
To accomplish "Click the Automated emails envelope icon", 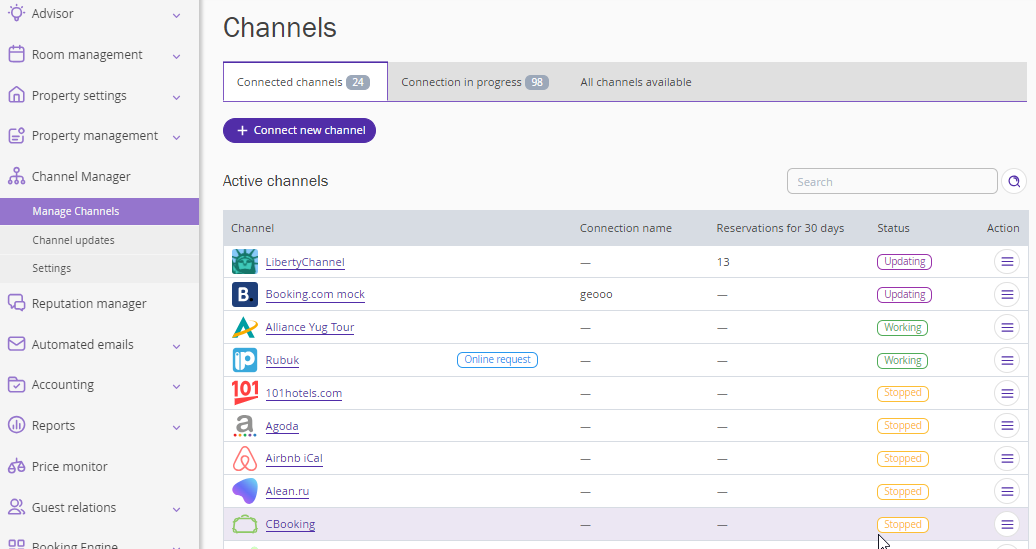I will pyautogui.click(x=17, y=344).
